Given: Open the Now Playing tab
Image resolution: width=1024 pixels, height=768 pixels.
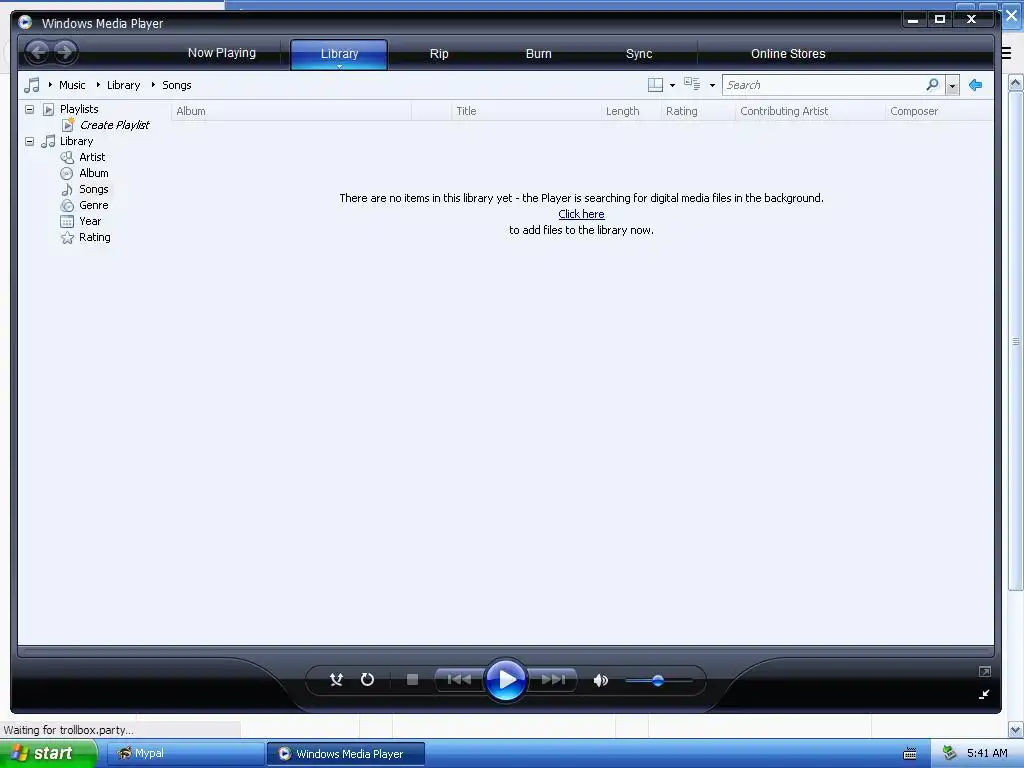Looking at the screenshot, I should [222, 53].
